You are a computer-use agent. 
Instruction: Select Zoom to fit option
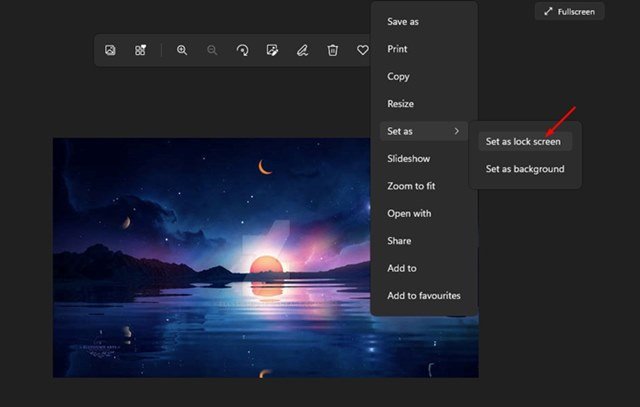(424, 186)
